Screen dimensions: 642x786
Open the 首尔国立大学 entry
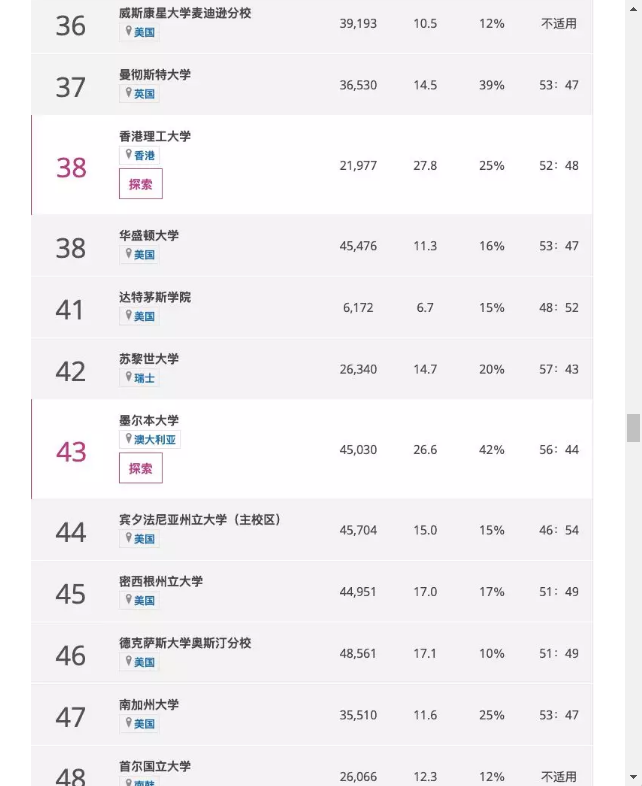pos(155,766)
